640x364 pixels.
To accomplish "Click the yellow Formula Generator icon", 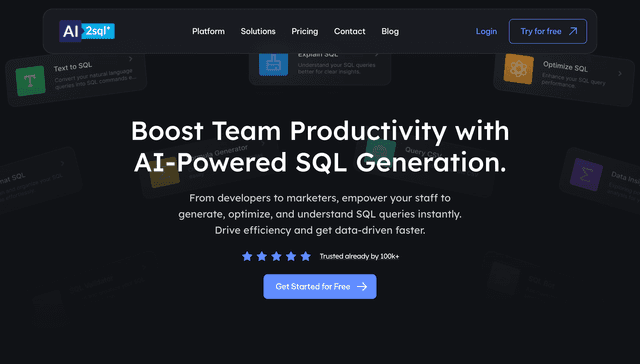I will [165, 174].
